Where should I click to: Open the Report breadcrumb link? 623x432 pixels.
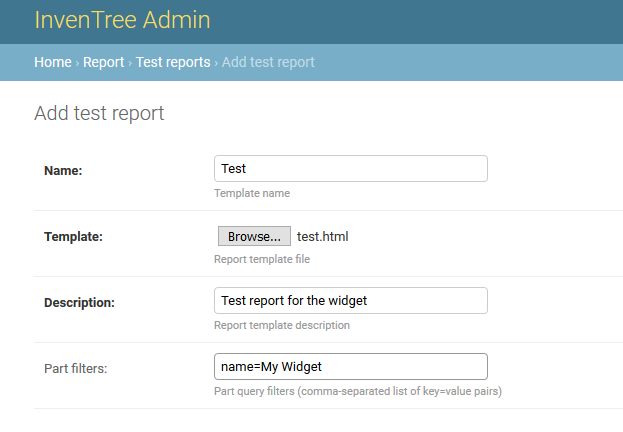pos(103,62)
